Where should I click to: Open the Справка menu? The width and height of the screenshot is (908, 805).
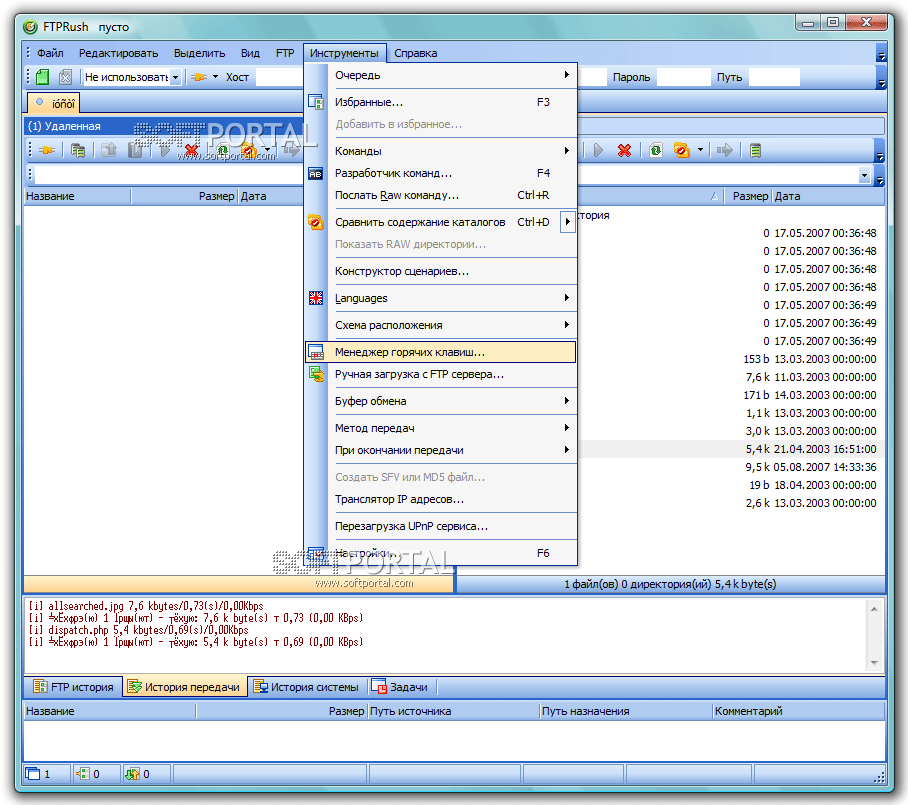pyautogui.click(x=416, y=53)
